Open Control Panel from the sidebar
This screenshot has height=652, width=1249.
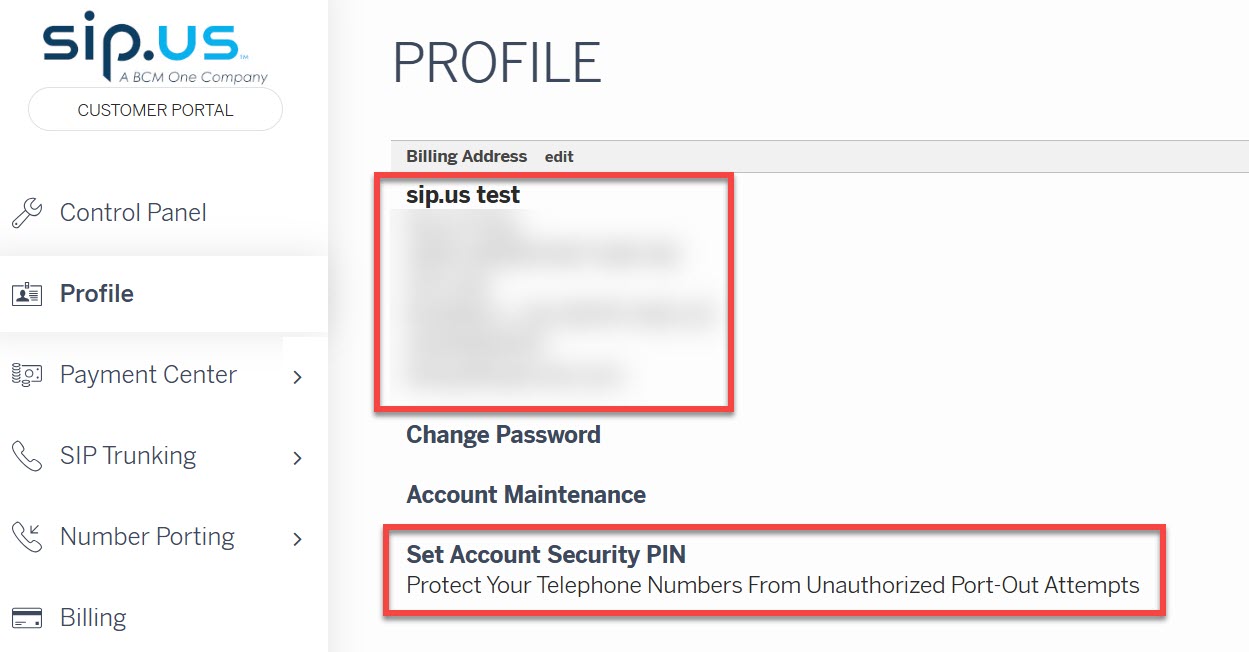133,213
